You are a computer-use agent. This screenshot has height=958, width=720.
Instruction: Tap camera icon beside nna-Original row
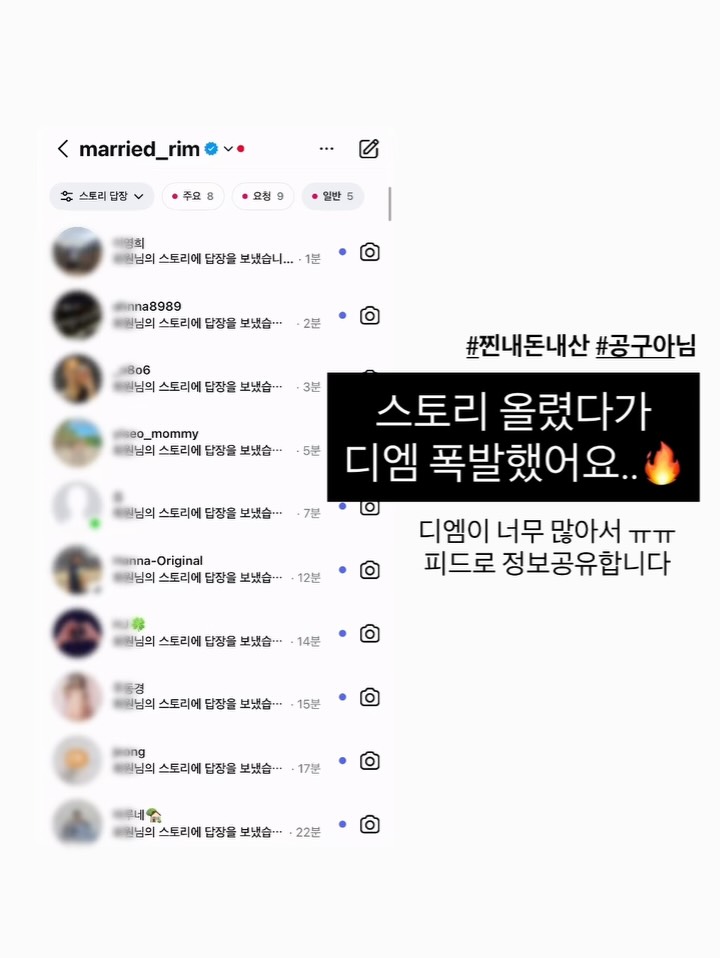click(x=369, y=570)
